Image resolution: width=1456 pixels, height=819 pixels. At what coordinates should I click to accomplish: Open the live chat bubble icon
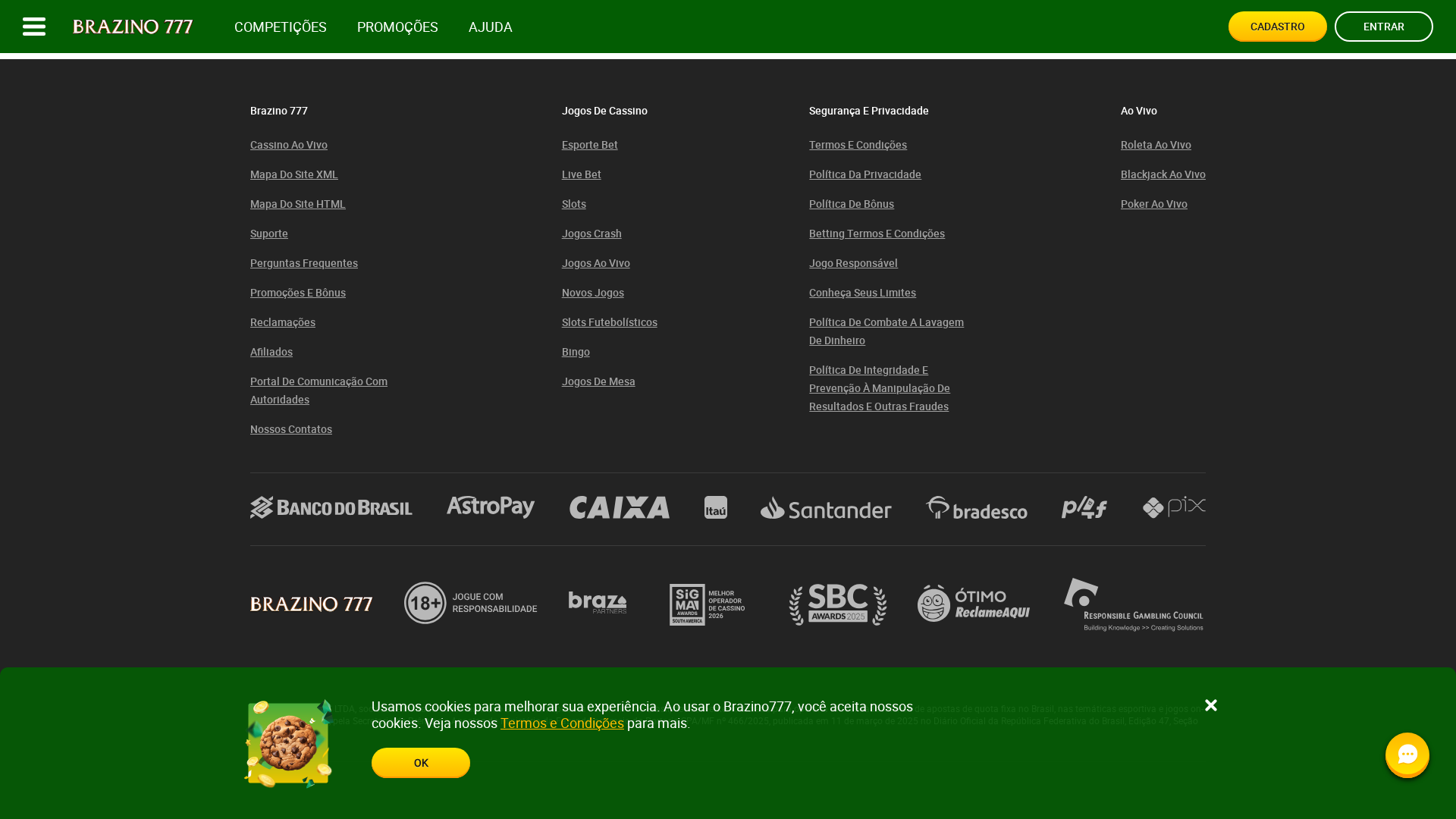tap(1407, 755)
